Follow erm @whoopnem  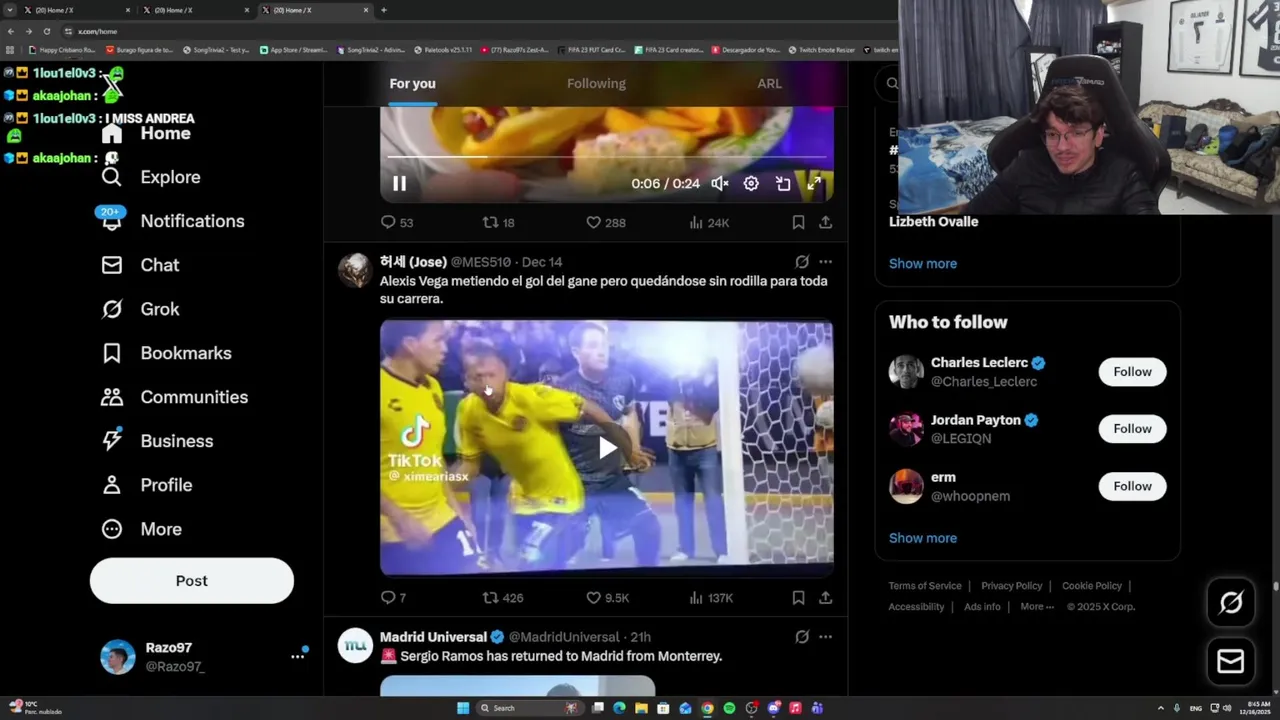pos(1132,486)
